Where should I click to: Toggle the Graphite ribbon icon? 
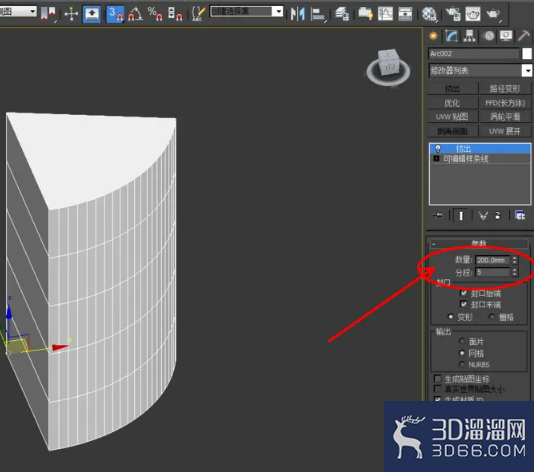pyautogui.click(x=365, y=14)
